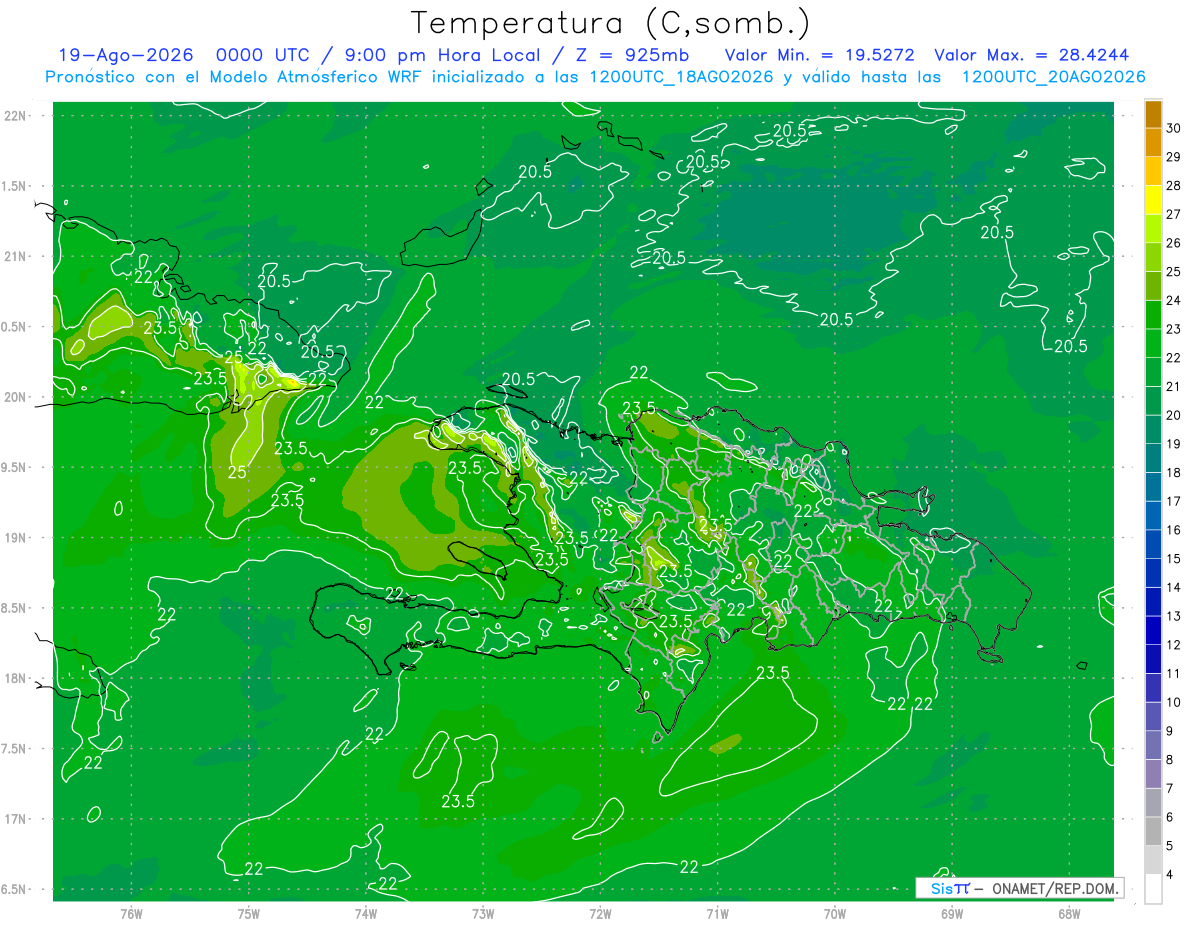Click the '29' colorbar scale label
1200x927 pixels.
1174,157
